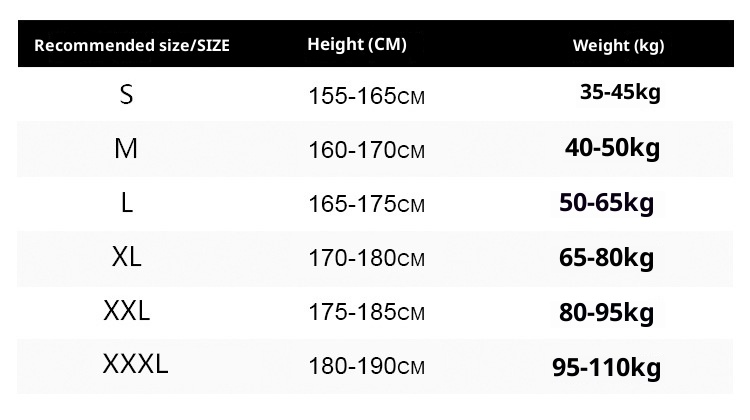Click the 'Recommended size/SIZE' column header
The width and height of the screenshot is (750, 420).
[x=132, y=46]
